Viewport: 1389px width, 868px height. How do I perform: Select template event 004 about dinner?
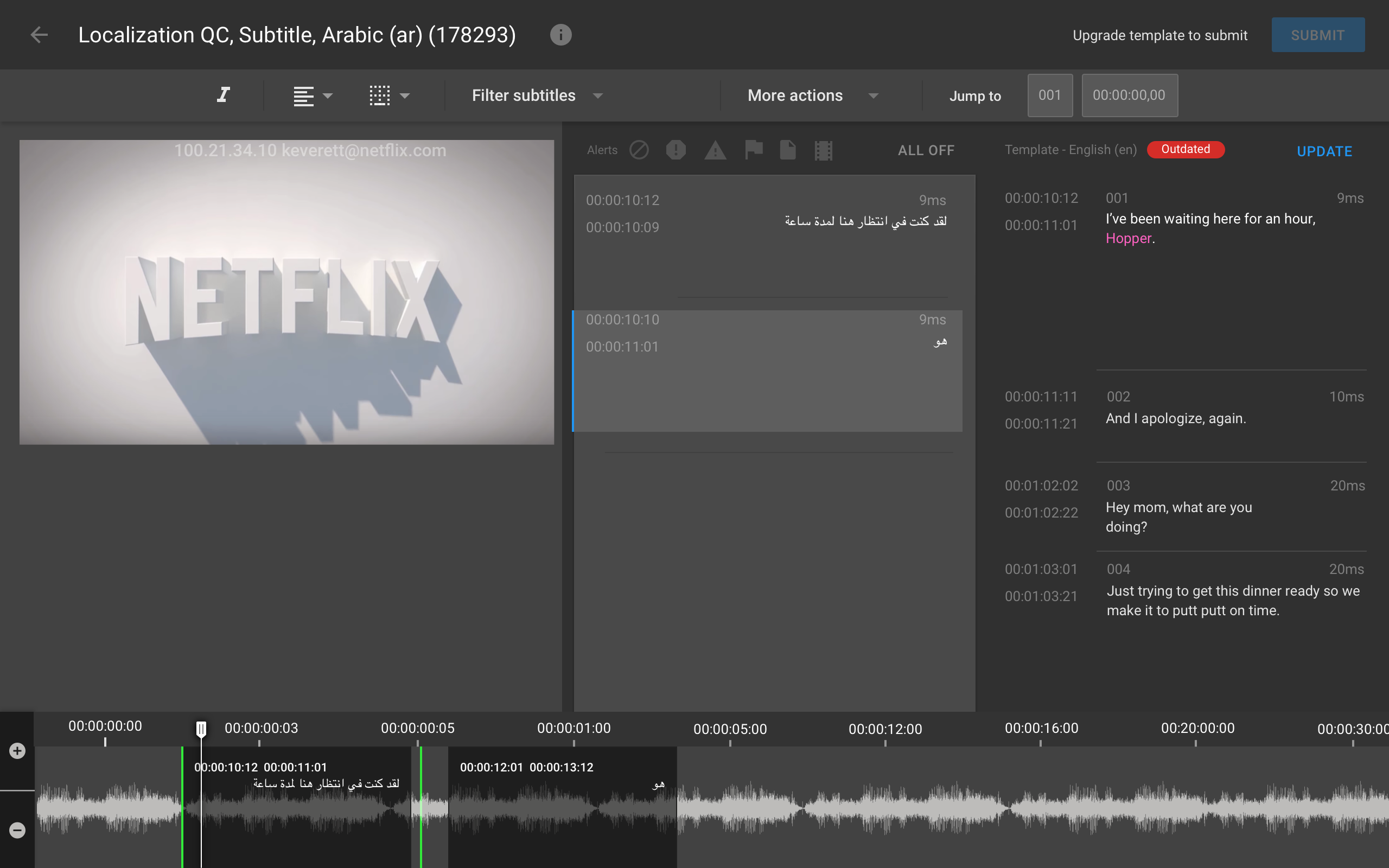(1233, 601)
